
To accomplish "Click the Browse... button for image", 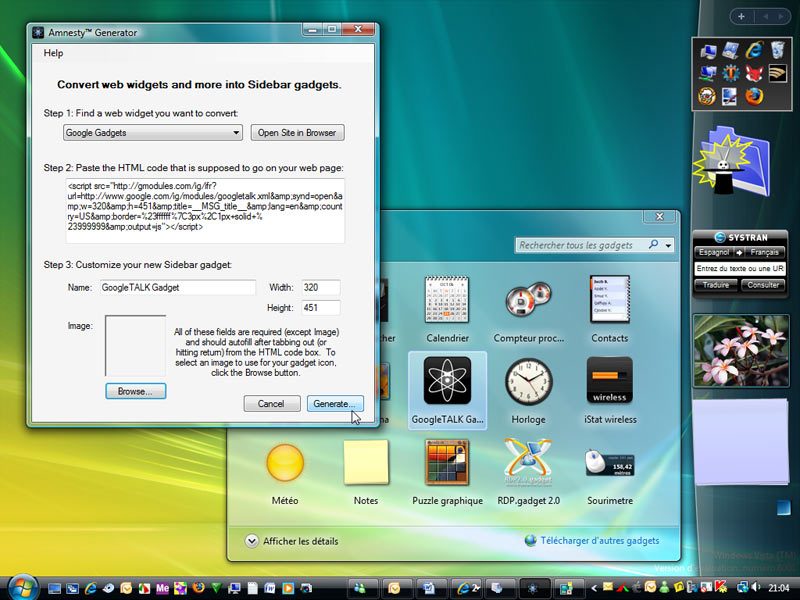I will [x=135, y=392].
